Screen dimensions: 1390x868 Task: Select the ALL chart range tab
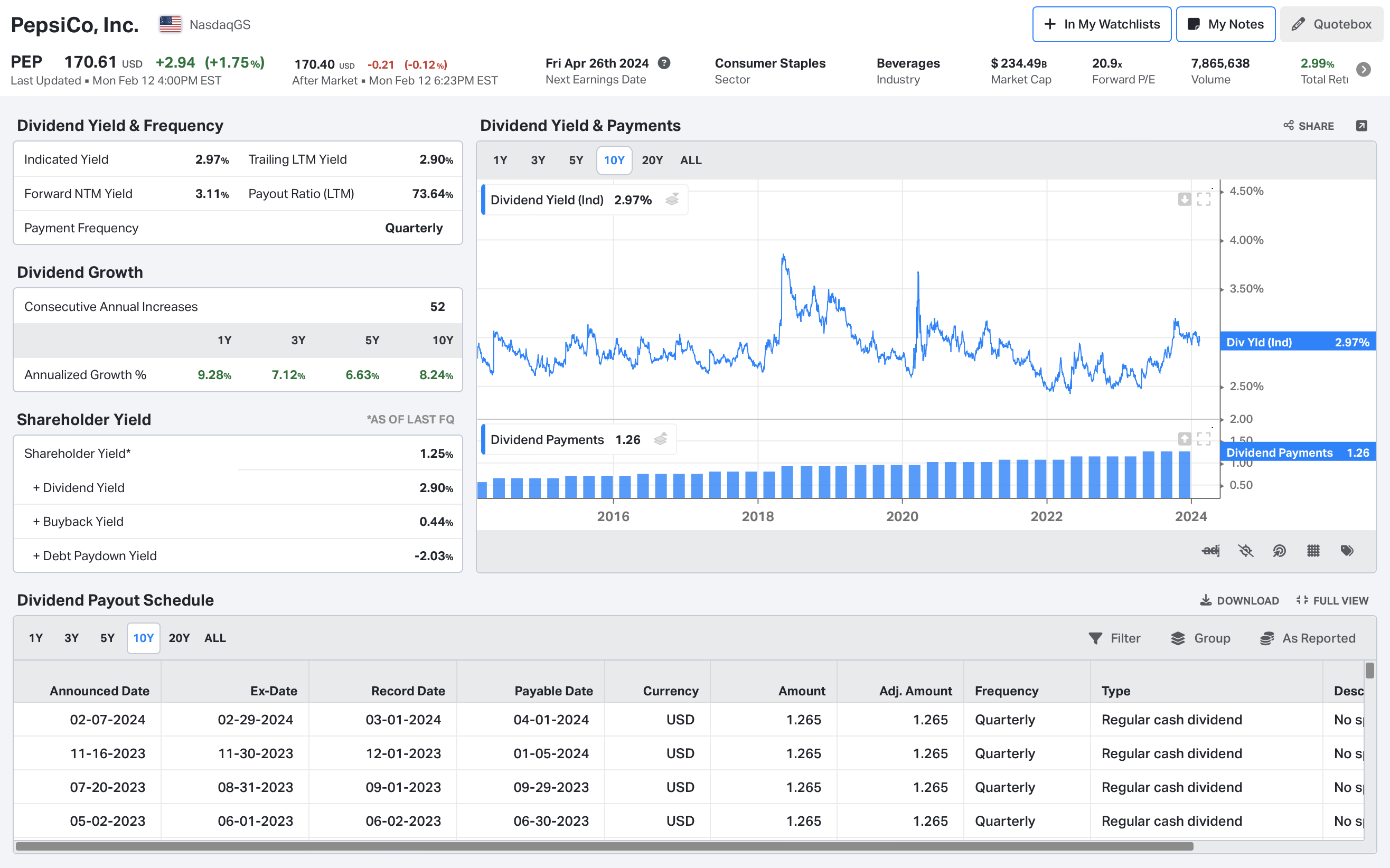coord(691,160)
